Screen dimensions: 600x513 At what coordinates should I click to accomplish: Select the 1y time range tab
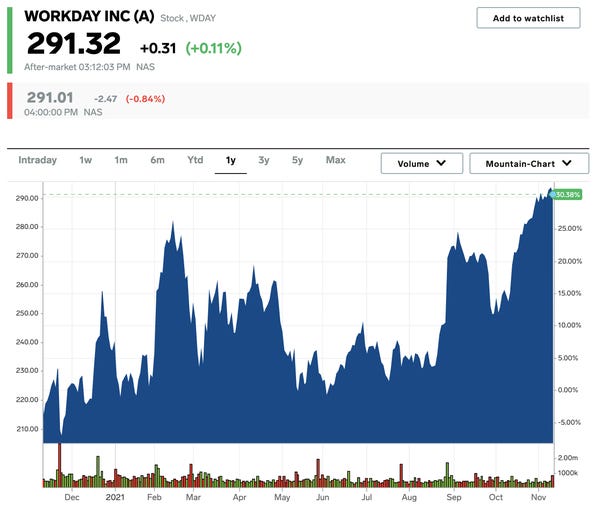(230, 160)
